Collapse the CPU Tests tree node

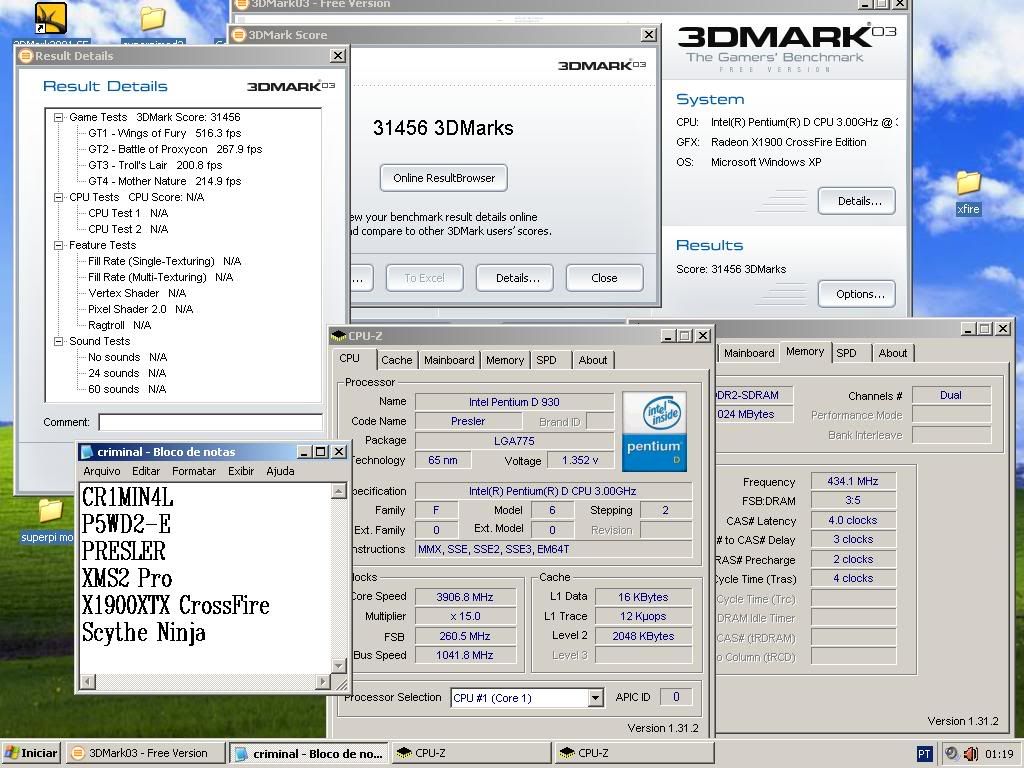[59, 197]
